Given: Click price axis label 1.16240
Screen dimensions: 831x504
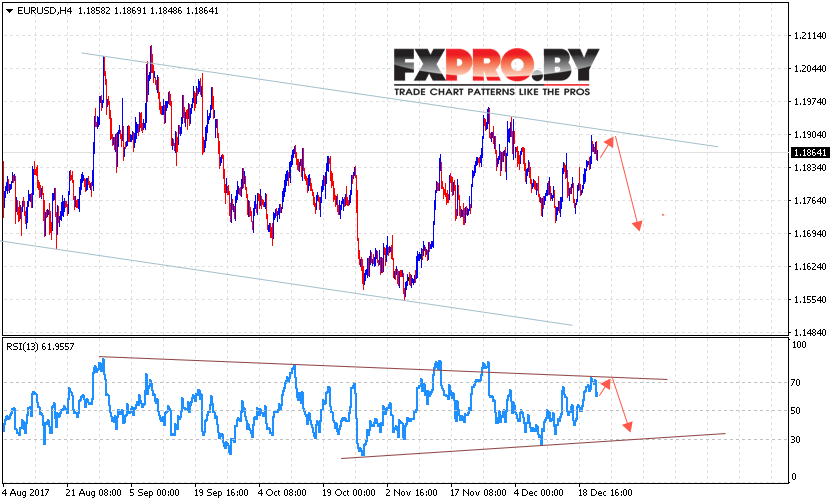Looking at the screenshot, I should (810, 267).
